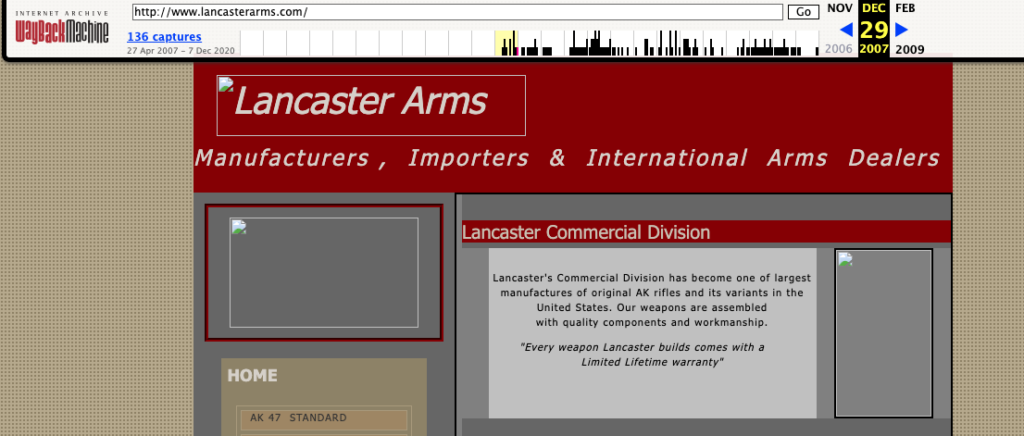The image size is (1024, 436).
Task: Click the paragraph about original AK rifles
Action: [x=652, y=300]
